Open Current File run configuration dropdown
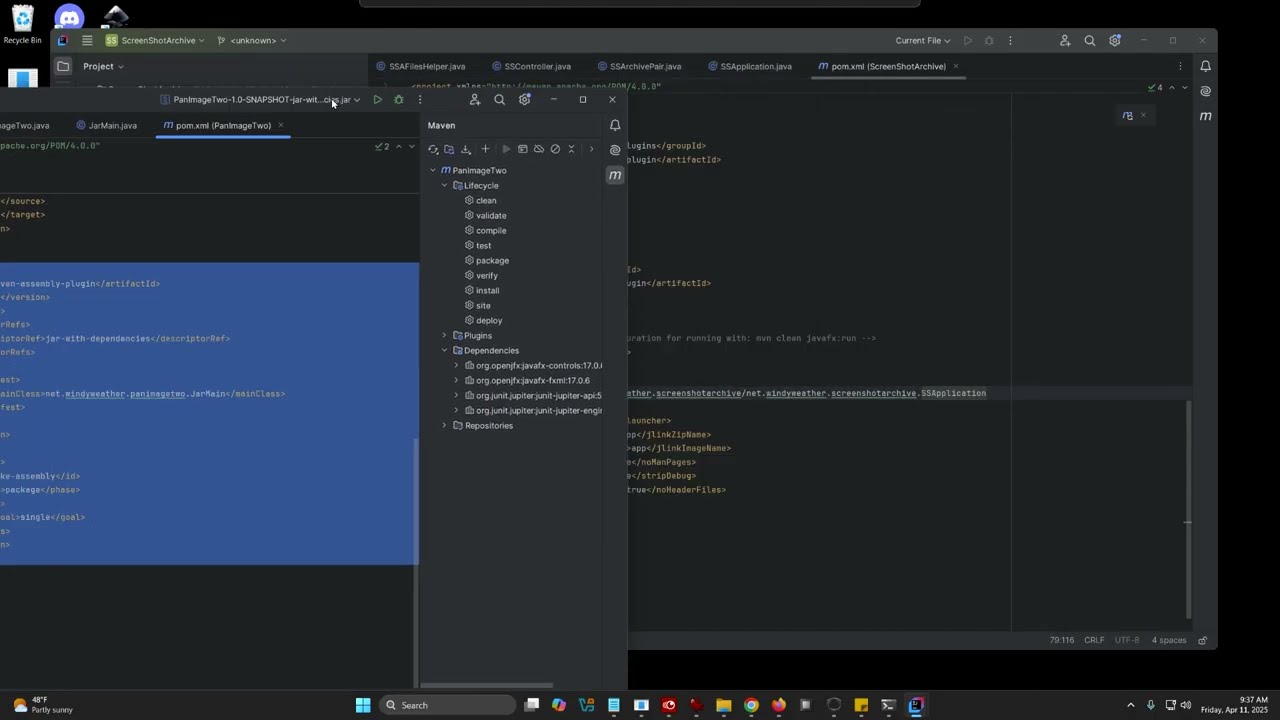The image size is (1280, 720). (x=923, y=41)
